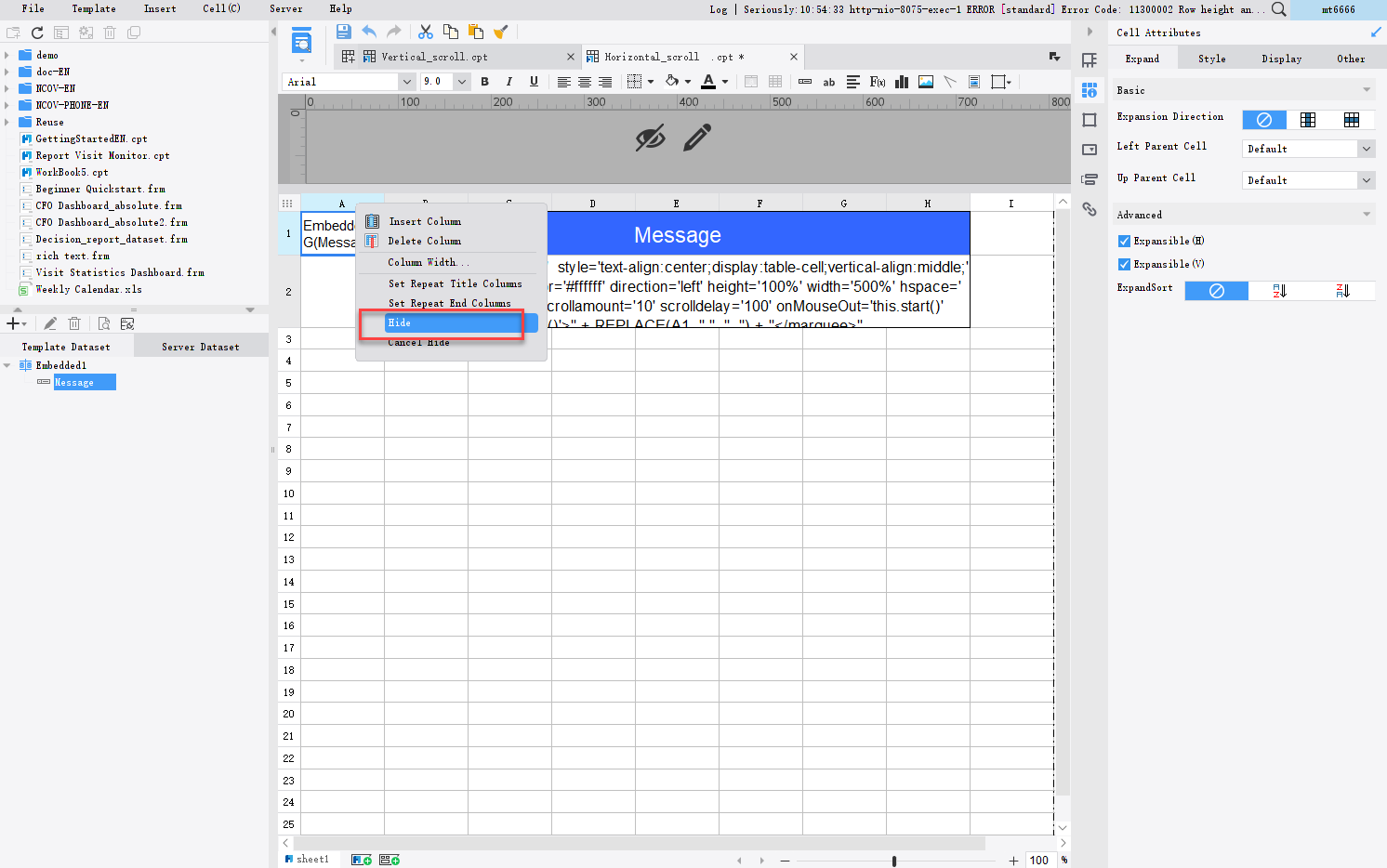Insert a chart with the bar chart icon
The image size is (1387, 868).
(x=901, y=82)
